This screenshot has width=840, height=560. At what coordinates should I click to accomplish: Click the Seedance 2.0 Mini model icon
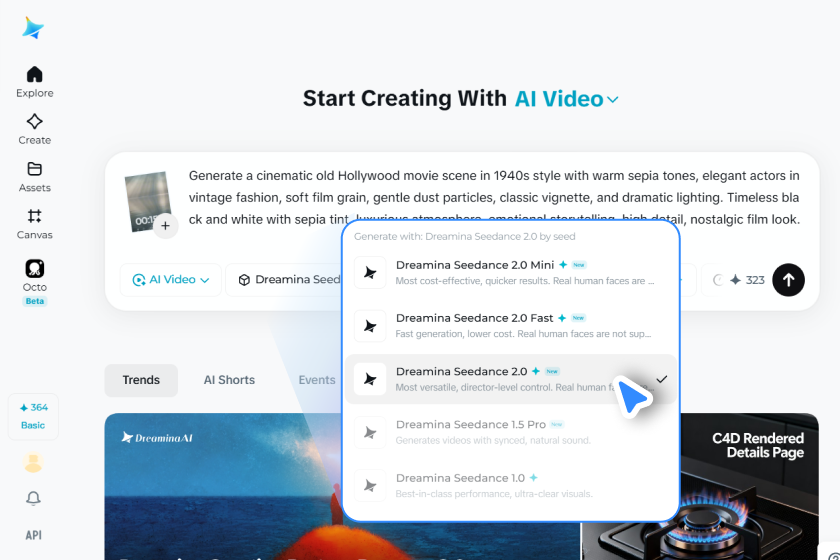pos(370,272)
